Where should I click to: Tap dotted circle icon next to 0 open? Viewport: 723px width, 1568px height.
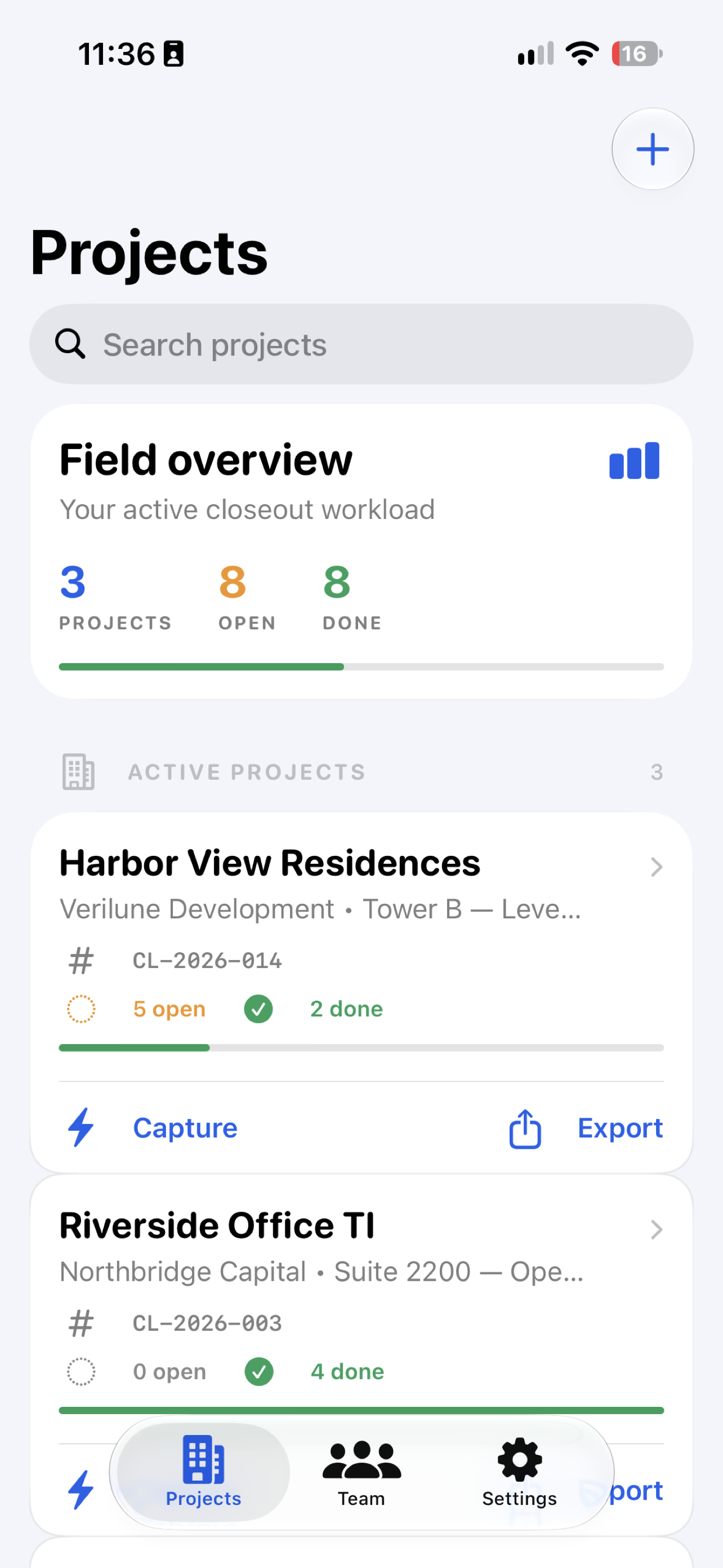(81, 1371)
